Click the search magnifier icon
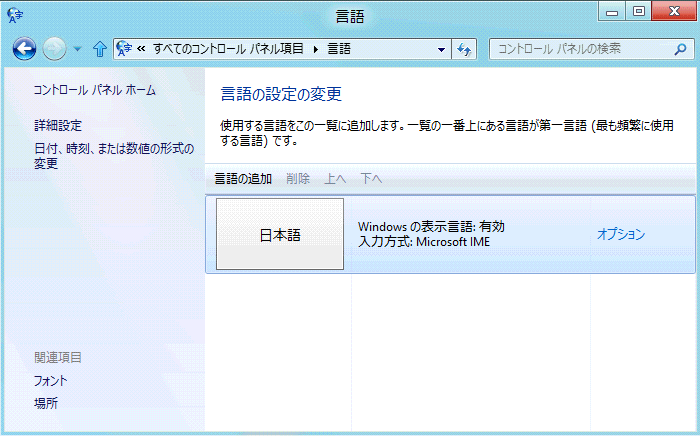The image size is (700, 436). coord(680,49)
